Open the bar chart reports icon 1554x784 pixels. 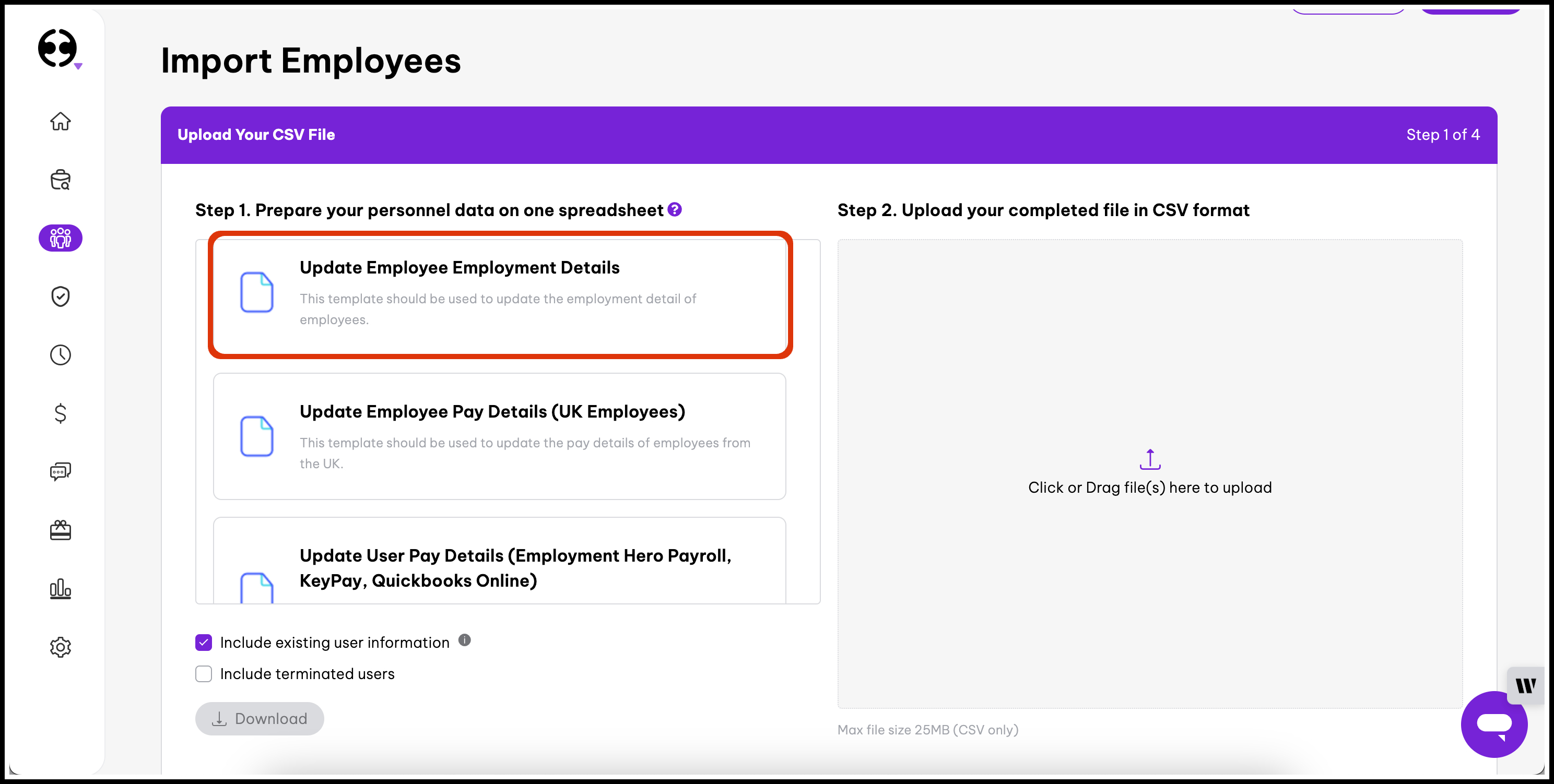click(x=61, y=588)
